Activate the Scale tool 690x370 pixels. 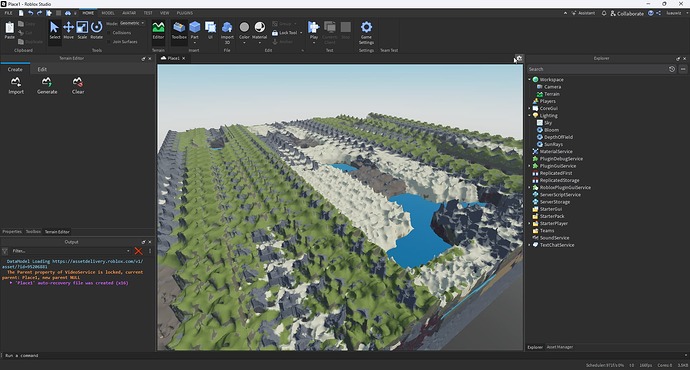click(x=82, y=30)
